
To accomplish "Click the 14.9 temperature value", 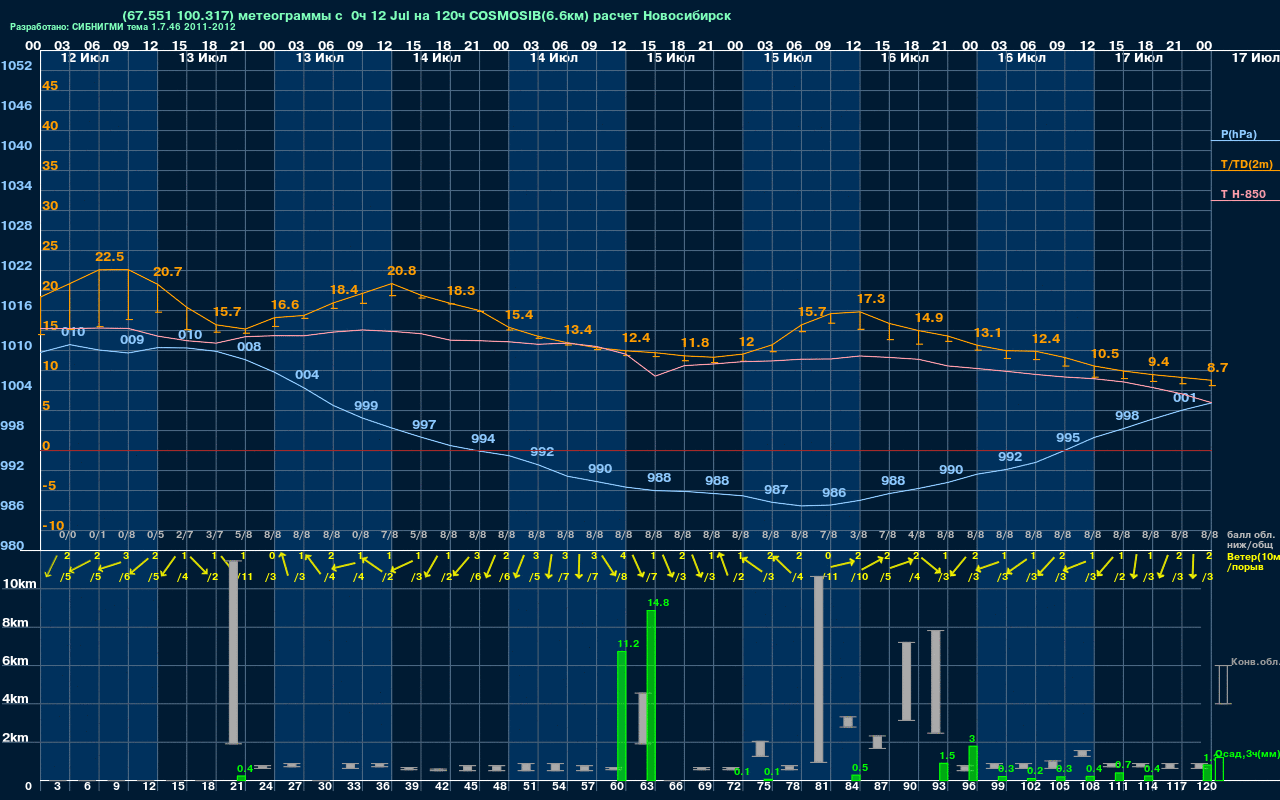I will coord(929,318).
